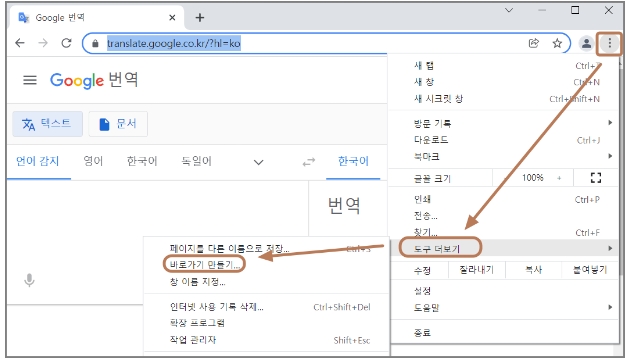Expand 도움말 submenu
Viewport: 628px width, 360px height.
pyautogui.click(x=505, y=308)
